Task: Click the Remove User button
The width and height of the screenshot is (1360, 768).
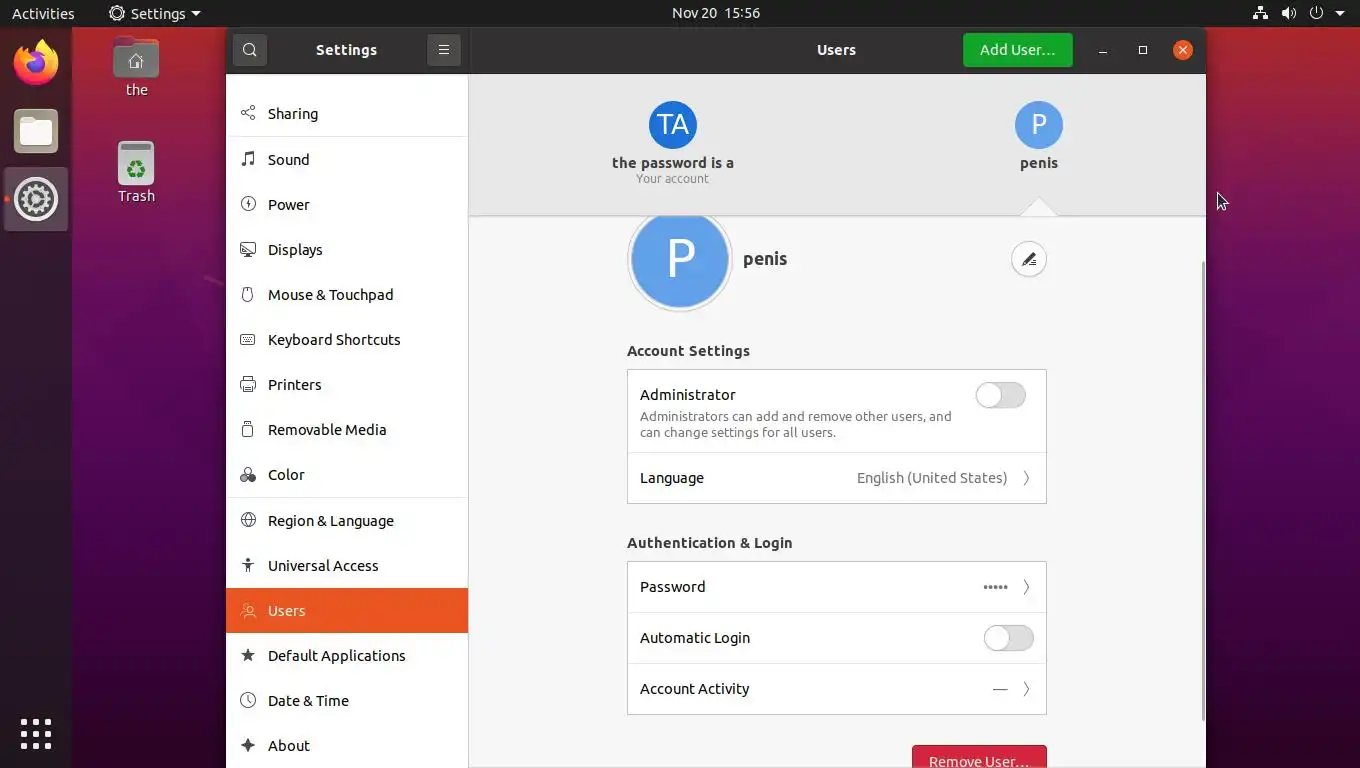Action: (979, 758)
